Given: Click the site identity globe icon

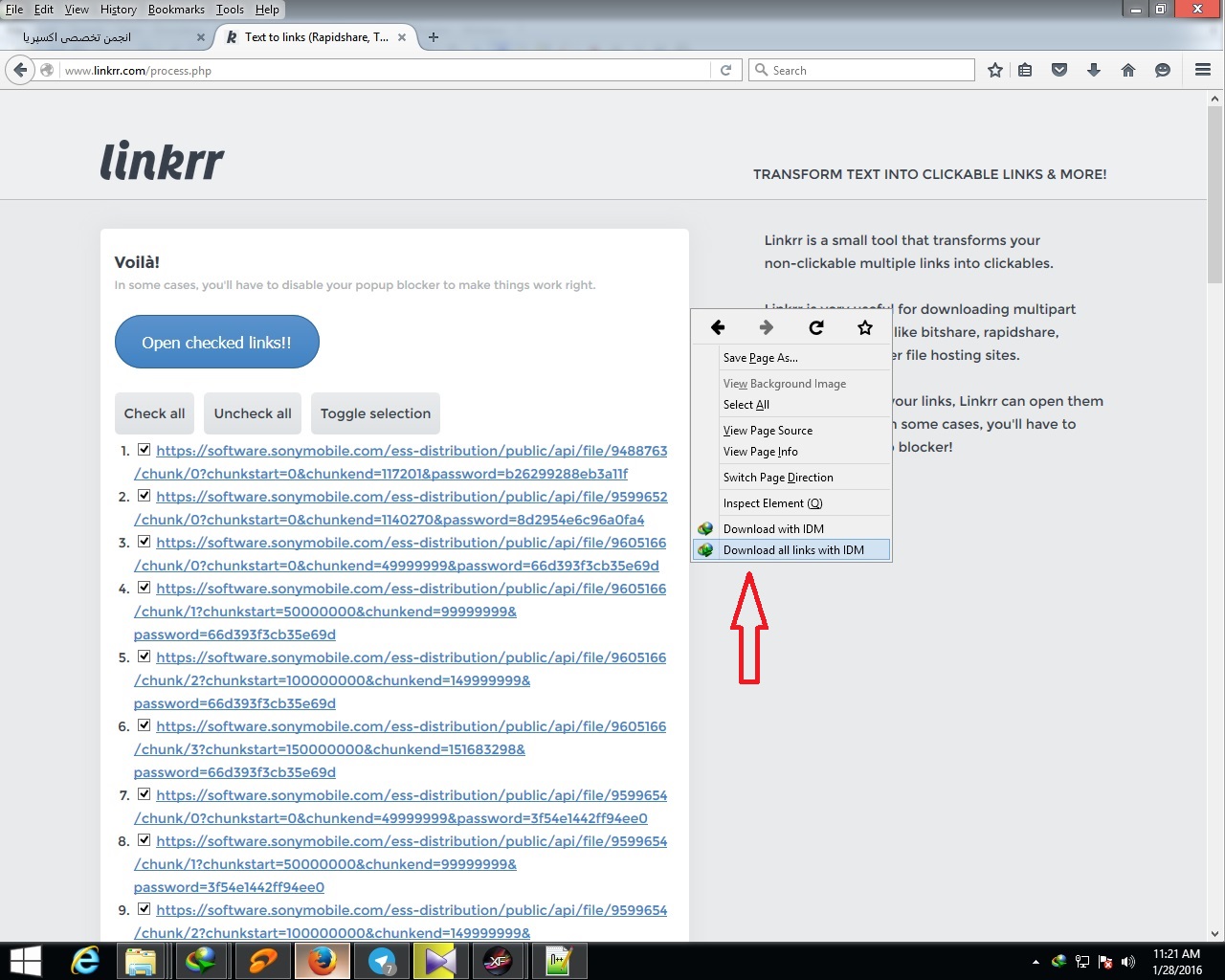Looking at the screenshot, I should [47, 70].
